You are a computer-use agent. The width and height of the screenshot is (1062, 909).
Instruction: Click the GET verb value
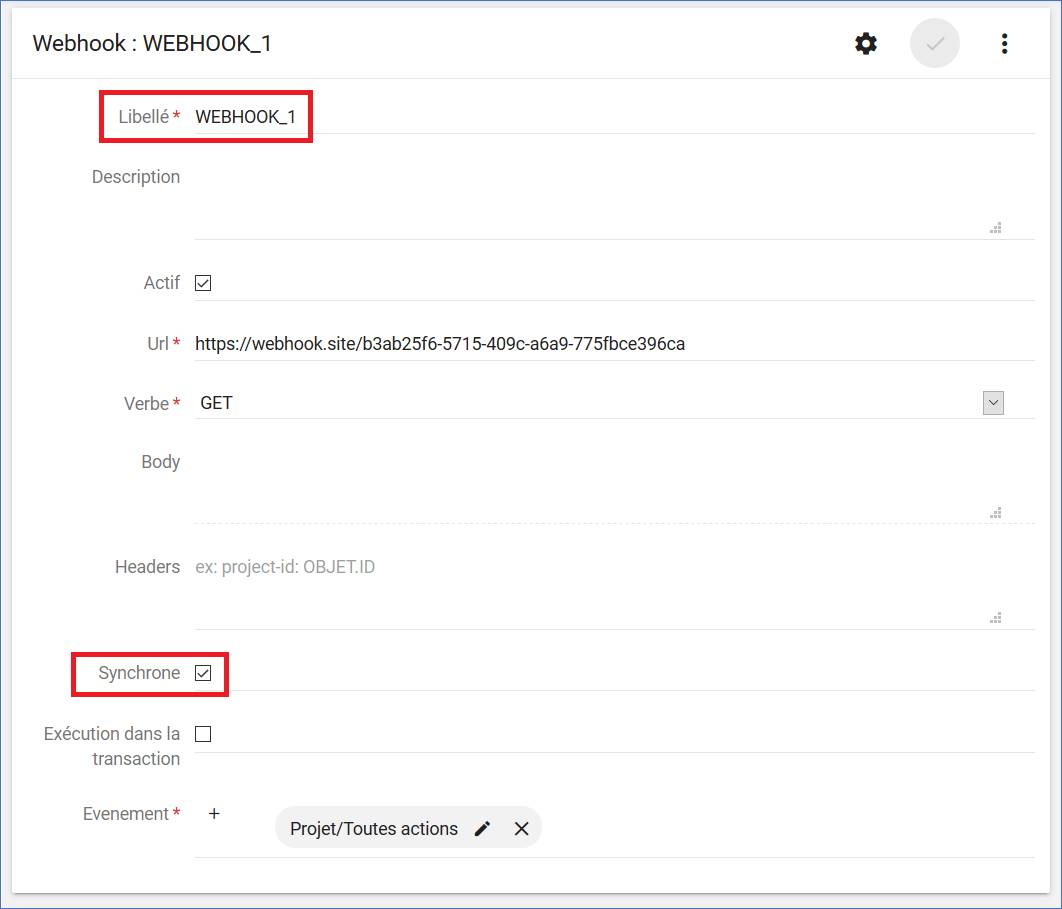click(216, 403)
